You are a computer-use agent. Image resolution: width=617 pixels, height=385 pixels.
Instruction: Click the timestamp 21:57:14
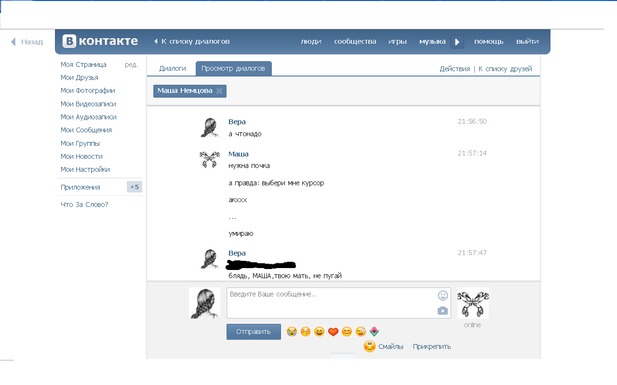pyautogui.click(x=472, y=153)
